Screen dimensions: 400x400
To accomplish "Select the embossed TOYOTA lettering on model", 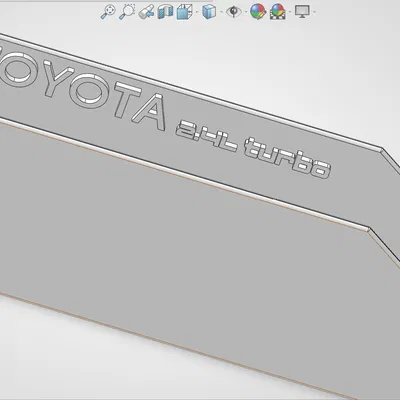I will click(x=83, y=89).
